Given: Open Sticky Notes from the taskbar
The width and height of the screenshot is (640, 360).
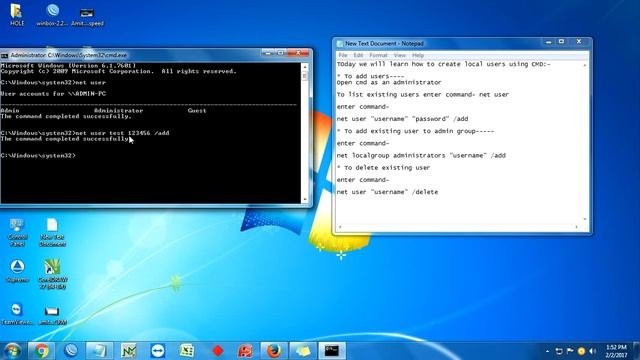Looking at the screenshot, I should pos(303,351).
